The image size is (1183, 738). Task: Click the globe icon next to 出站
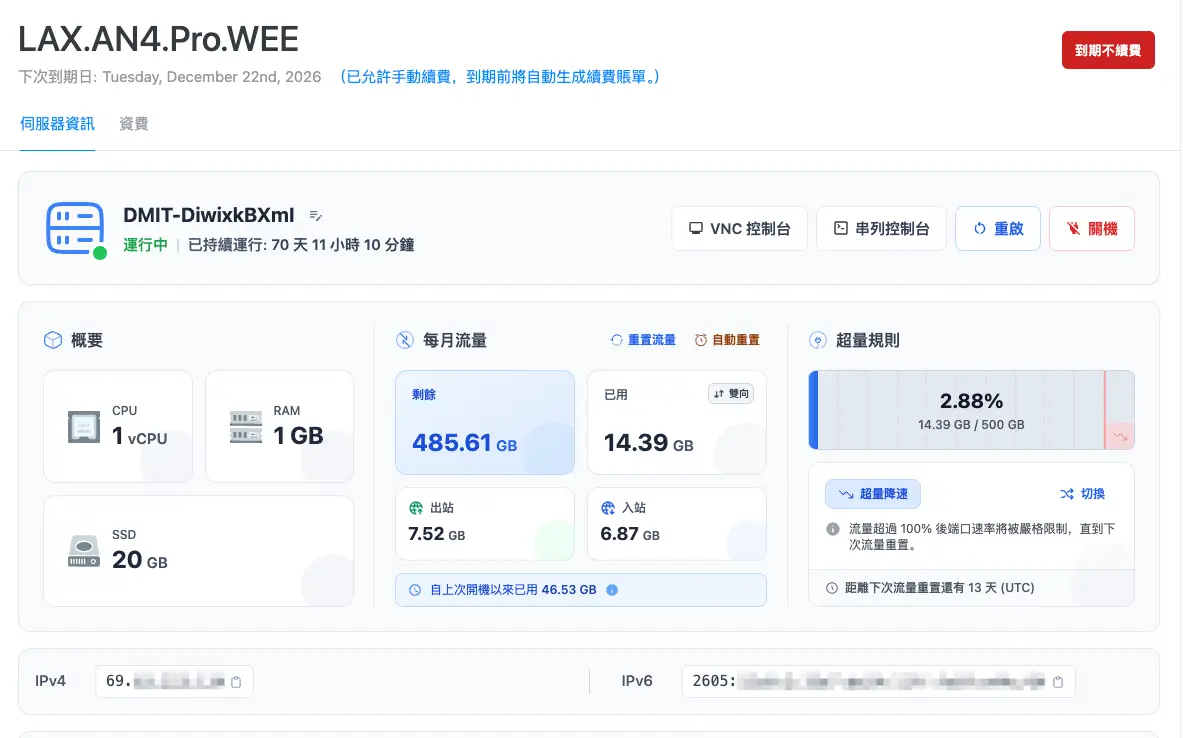(x=416, y=508)
